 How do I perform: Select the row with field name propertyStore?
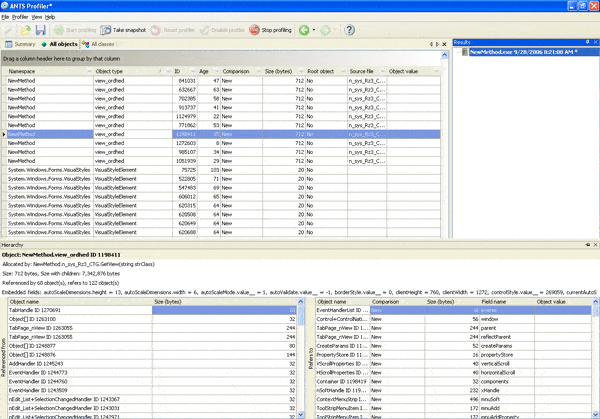click(x=453, y=355)
